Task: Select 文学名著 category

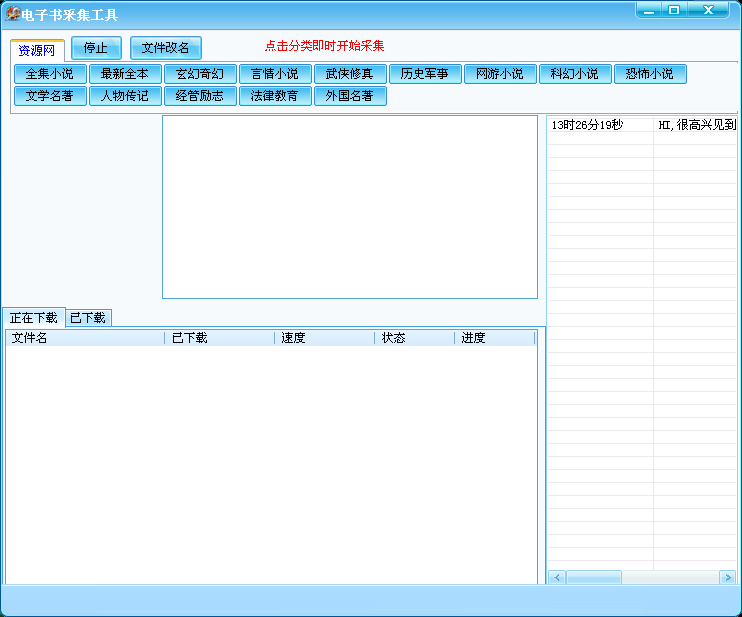Action: tap(50, 96)
